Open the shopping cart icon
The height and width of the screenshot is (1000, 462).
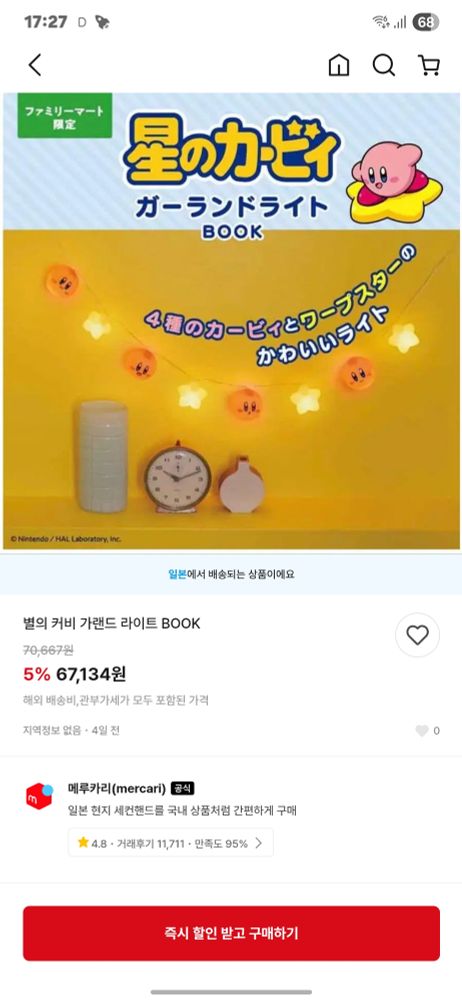(429, 64)
